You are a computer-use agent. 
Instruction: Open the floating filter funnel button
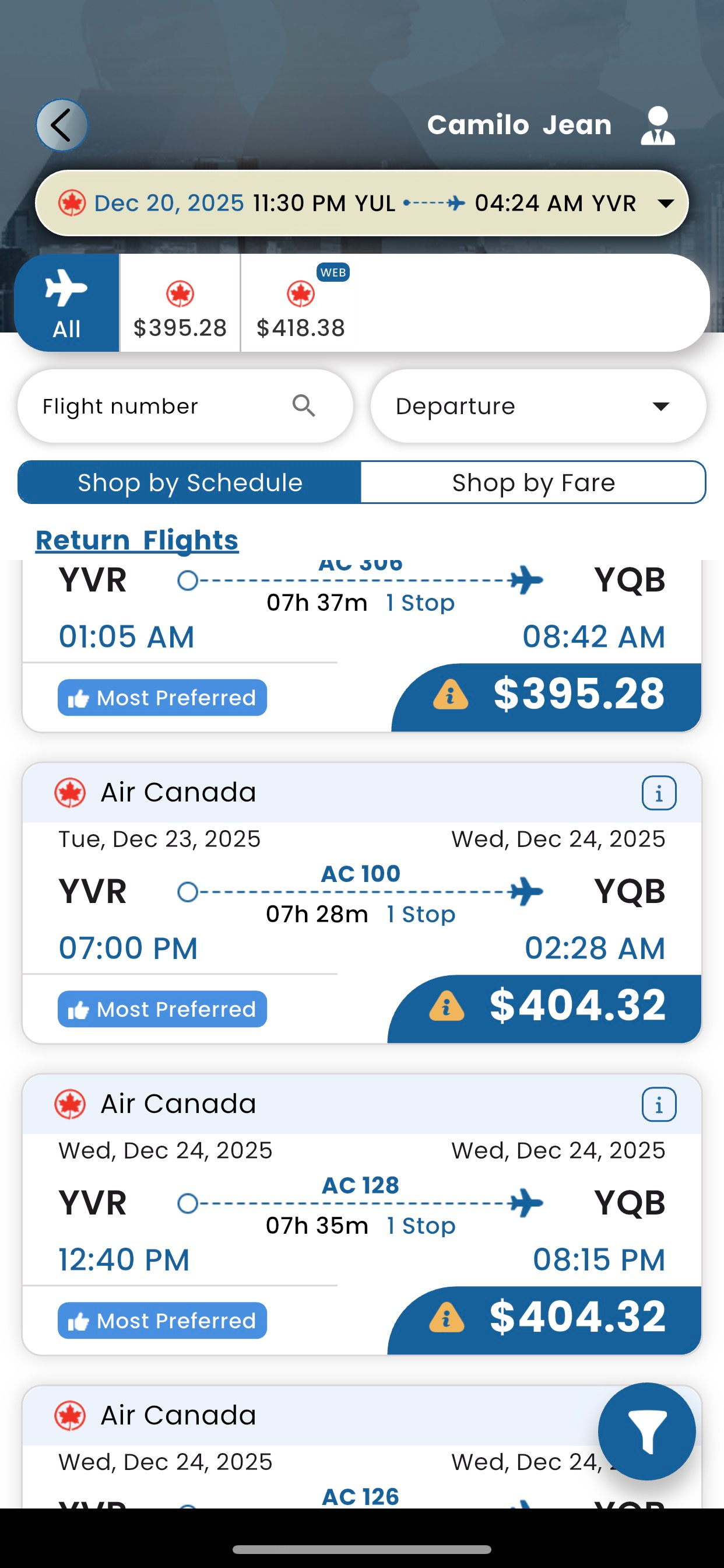[646, 1431]
